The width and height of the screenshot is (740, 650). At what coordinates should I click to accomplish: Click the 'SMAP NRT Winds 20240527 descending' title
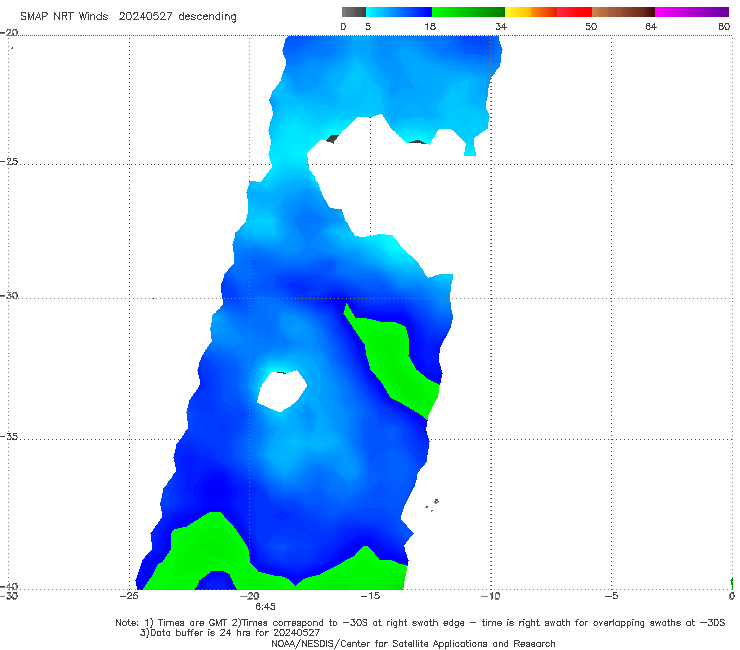pos(128,16)
